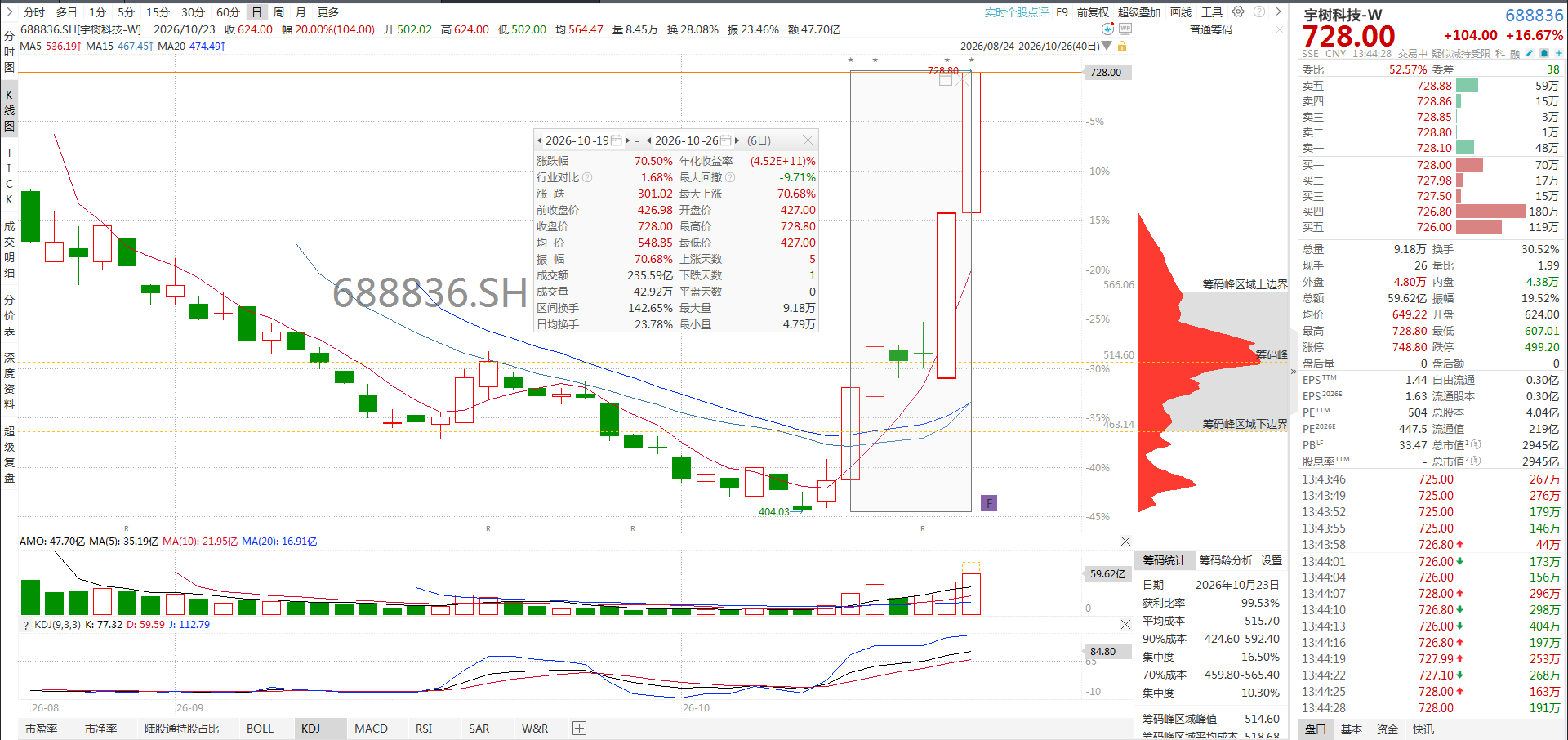Click the purple F marker on chart
Image resolution: width=1568 pixels, height=740 pixels.
tap(989, 503)
